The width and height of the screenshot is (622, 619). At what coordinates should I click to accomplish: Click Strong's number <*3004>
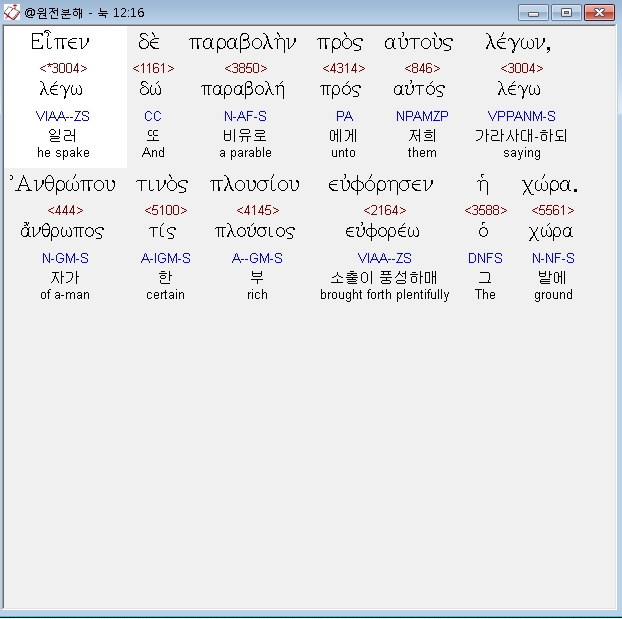click(x=63, y=68)
